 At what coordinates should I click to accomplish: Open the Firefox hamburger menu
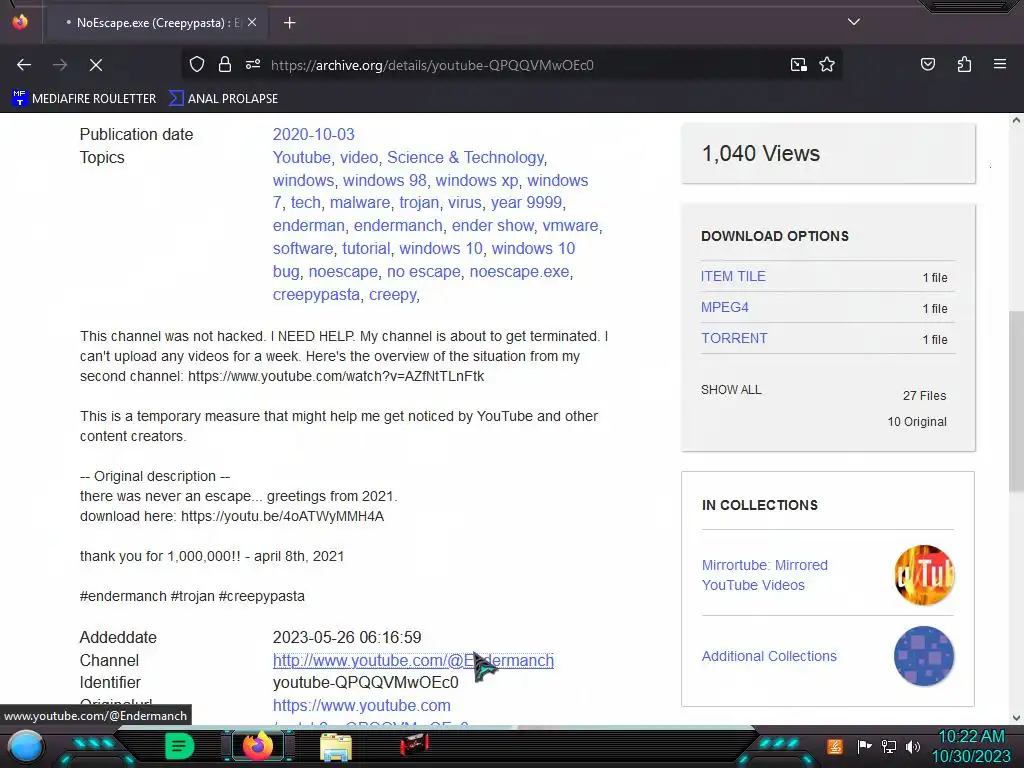[x=999, y=64]
